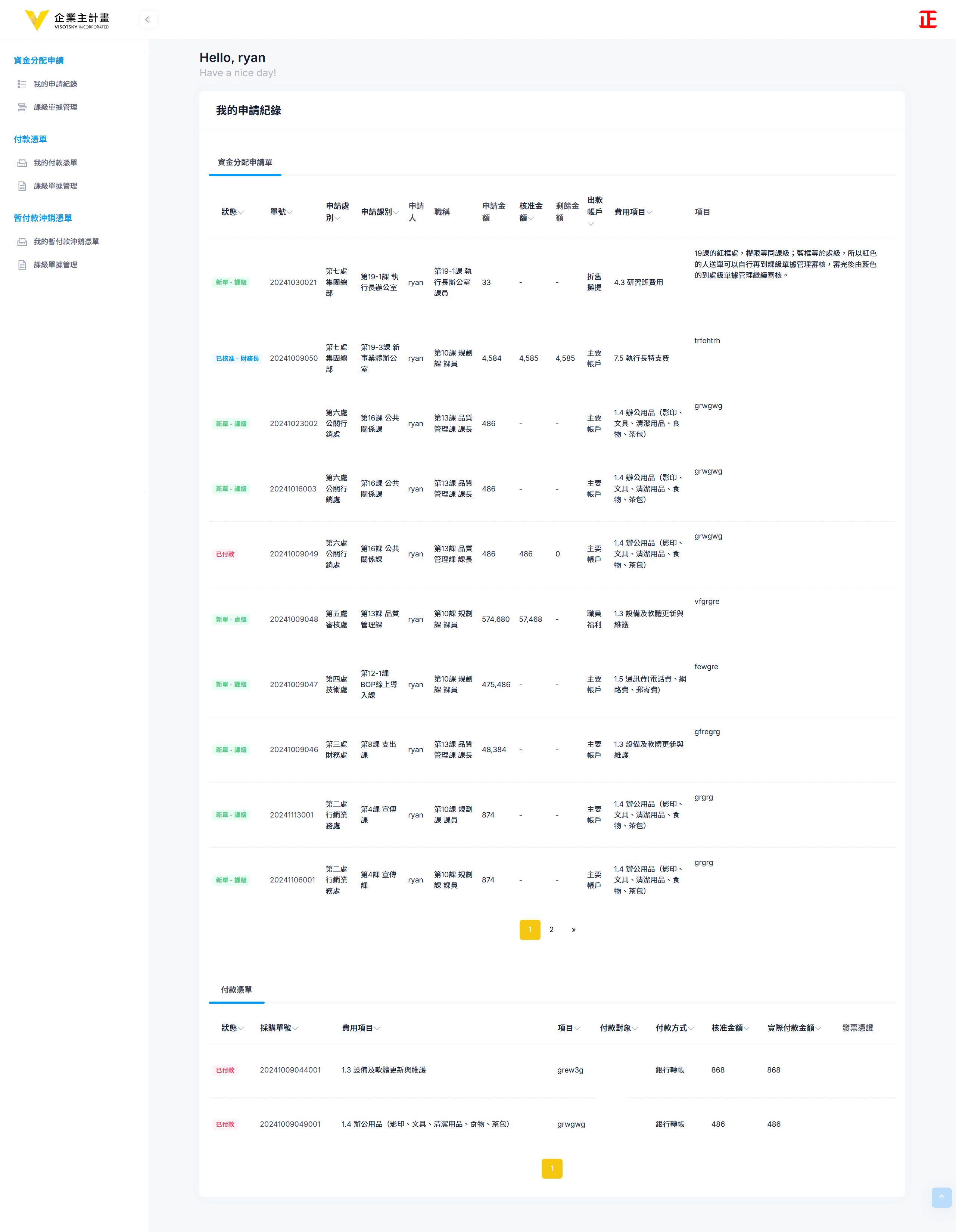Collapse sidebar with the chevron toggle button
956x1232 pixels.
point(148,20)
